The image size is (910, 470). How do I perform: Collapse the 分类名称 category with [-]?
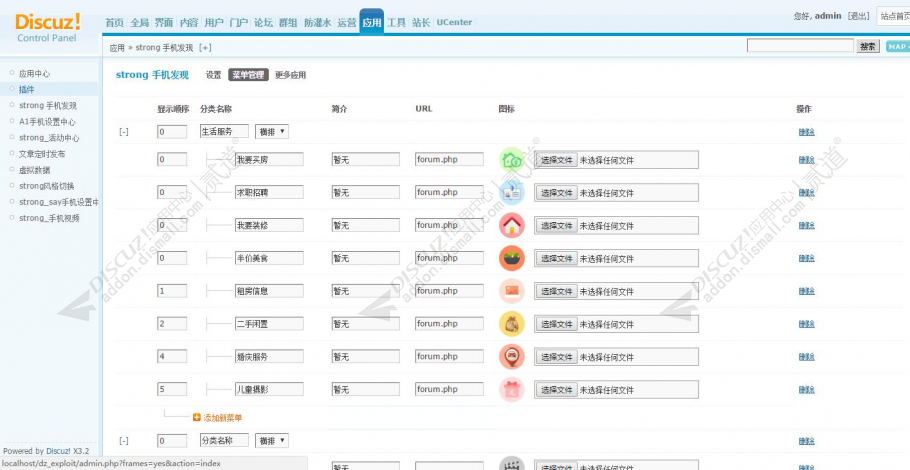[x=124, y=440]
